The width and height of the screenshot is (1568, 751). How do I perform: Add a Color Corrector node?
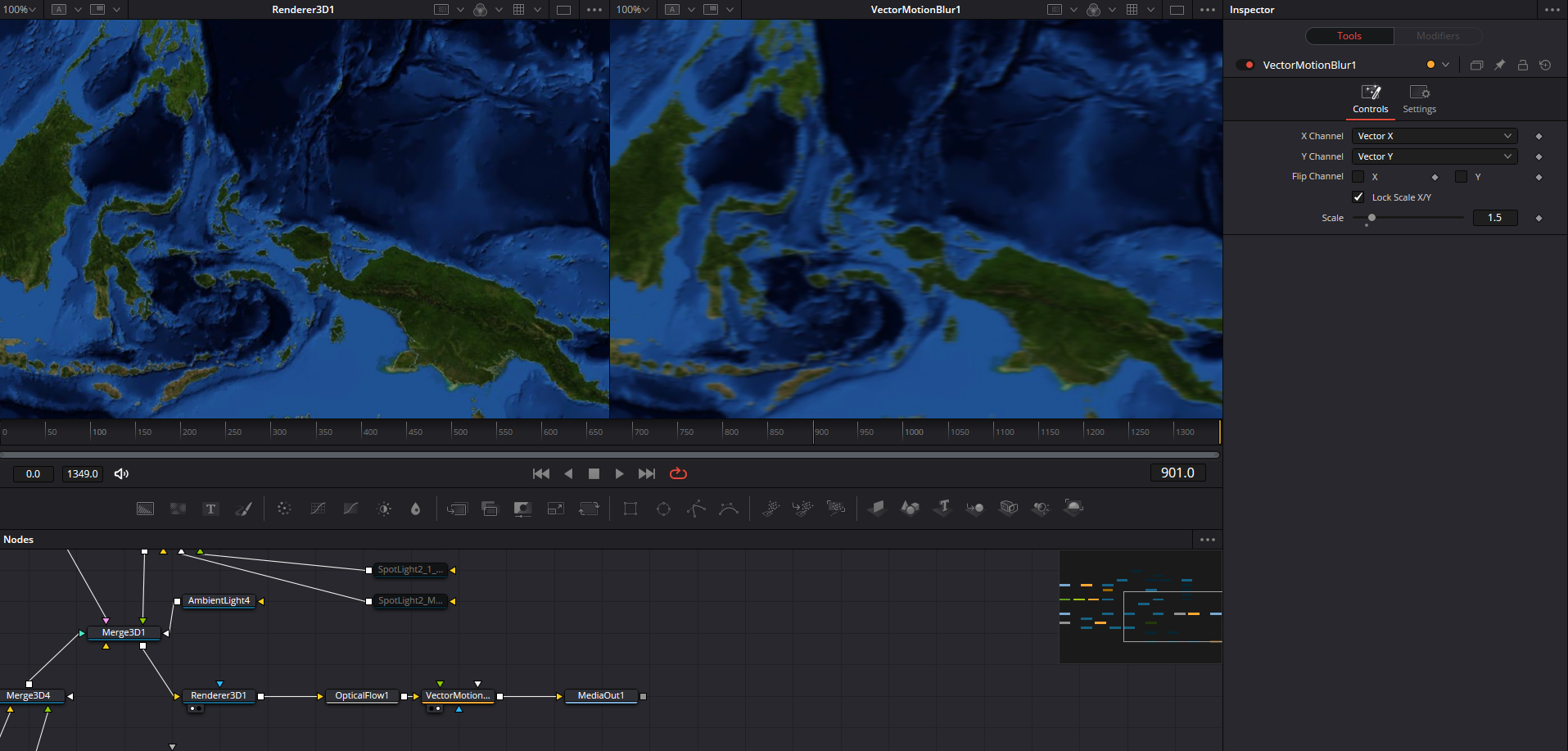284,509
